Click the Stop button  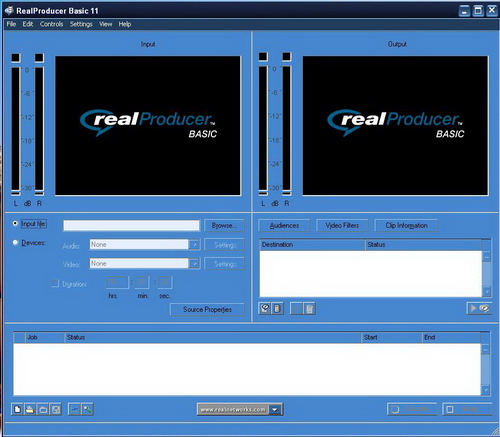(x=467, y=409)
